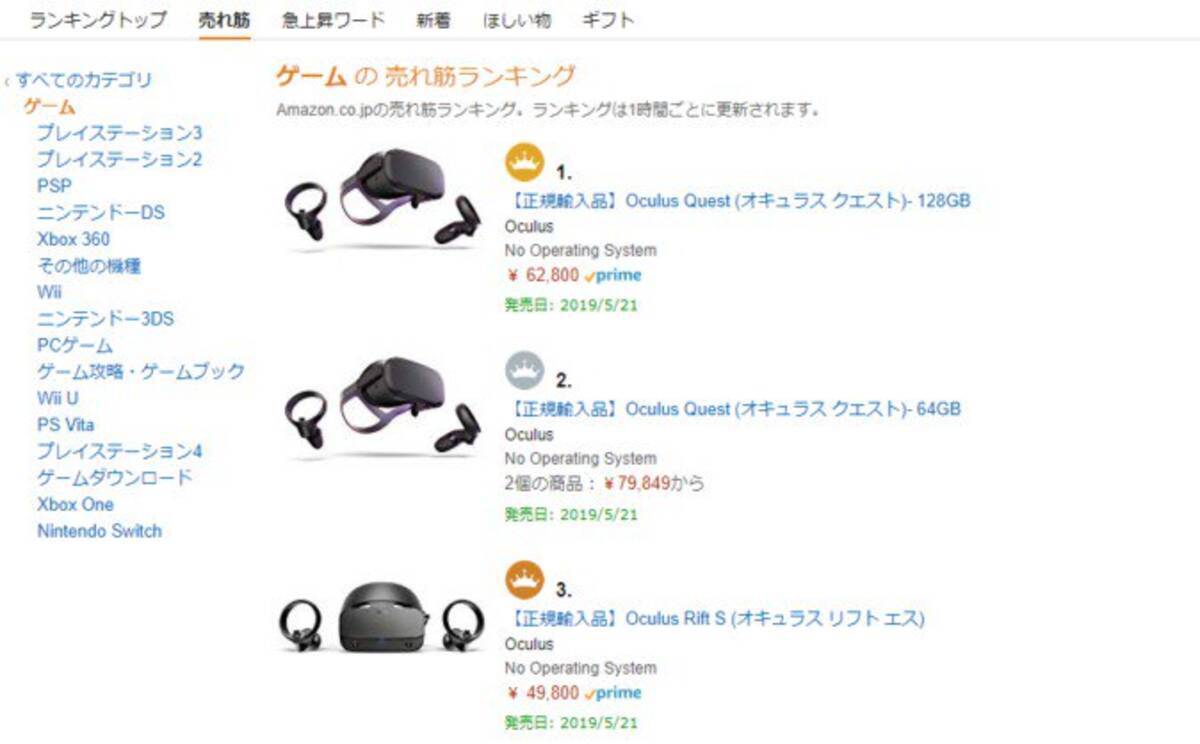Open the 新着 tab
The width and height of the screenshot is (1200, 744).
click(x=433, y=20)
